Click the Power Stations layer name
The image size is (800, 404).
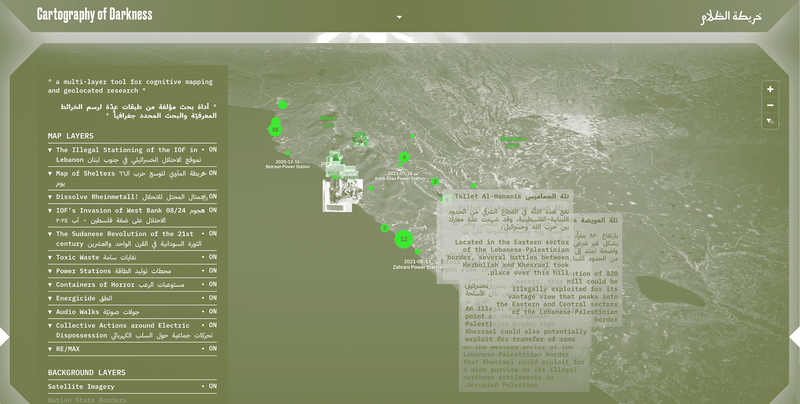point(113,271)
